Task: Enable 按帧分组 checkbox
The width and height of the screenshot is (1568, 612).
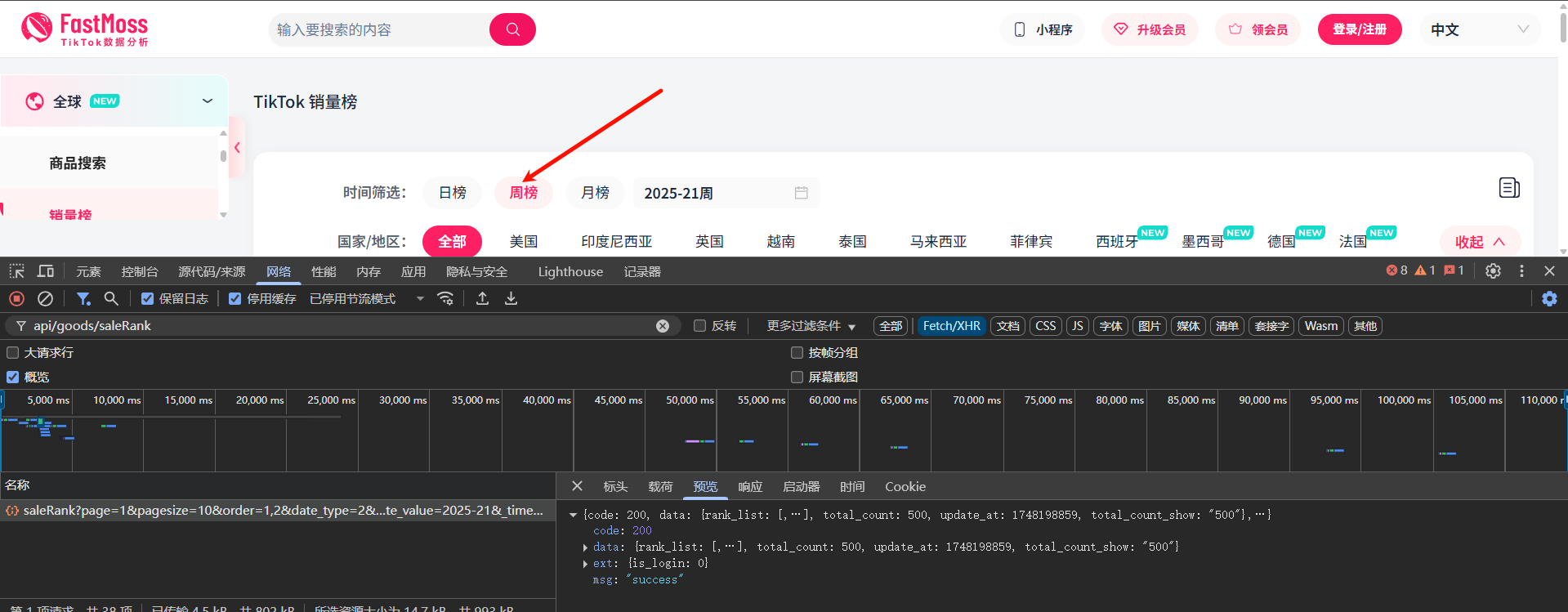Action: (797, 353)
